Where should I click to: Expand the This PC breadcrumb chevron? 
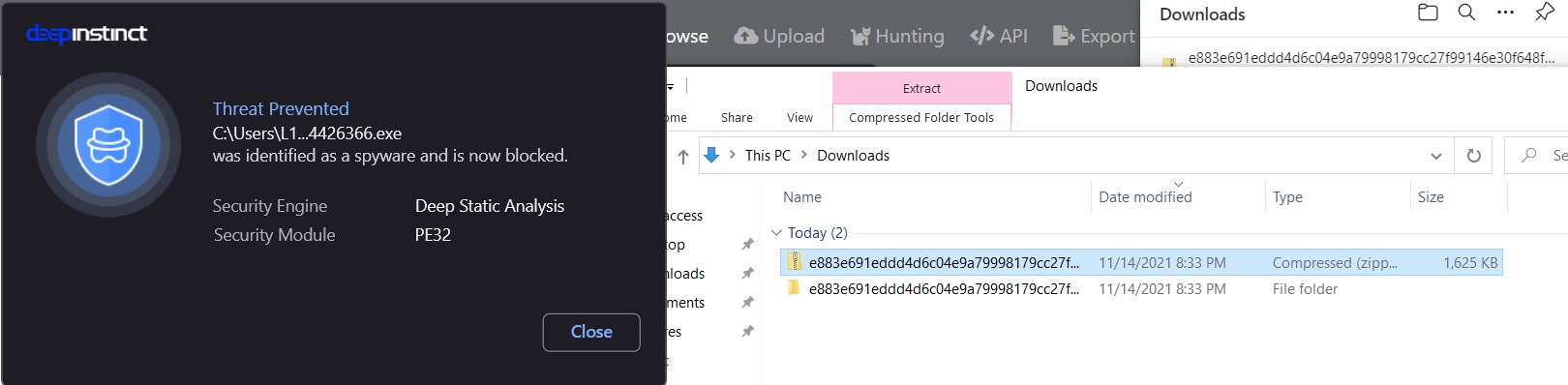803,155
